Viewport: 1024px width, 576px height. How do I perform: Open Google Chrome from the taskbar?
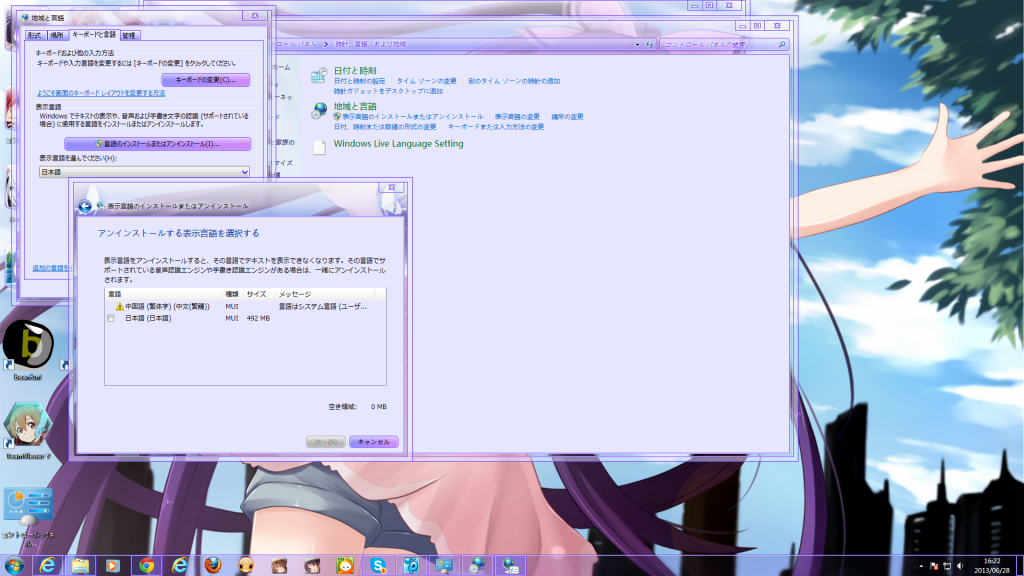(x=147, y=565)
